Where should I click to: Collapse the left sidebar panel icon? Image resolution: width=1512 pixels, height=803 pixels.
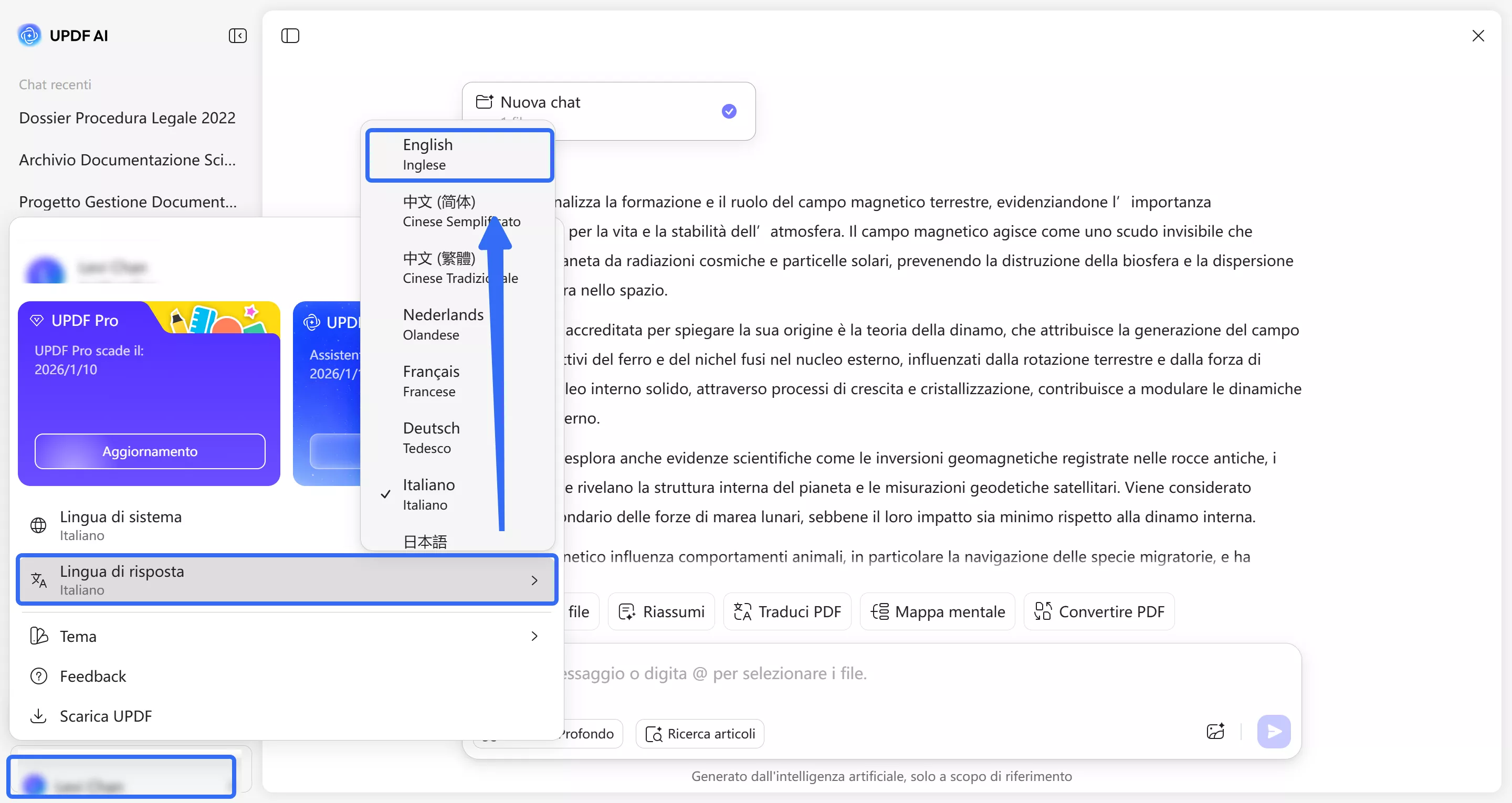[237, 36]
